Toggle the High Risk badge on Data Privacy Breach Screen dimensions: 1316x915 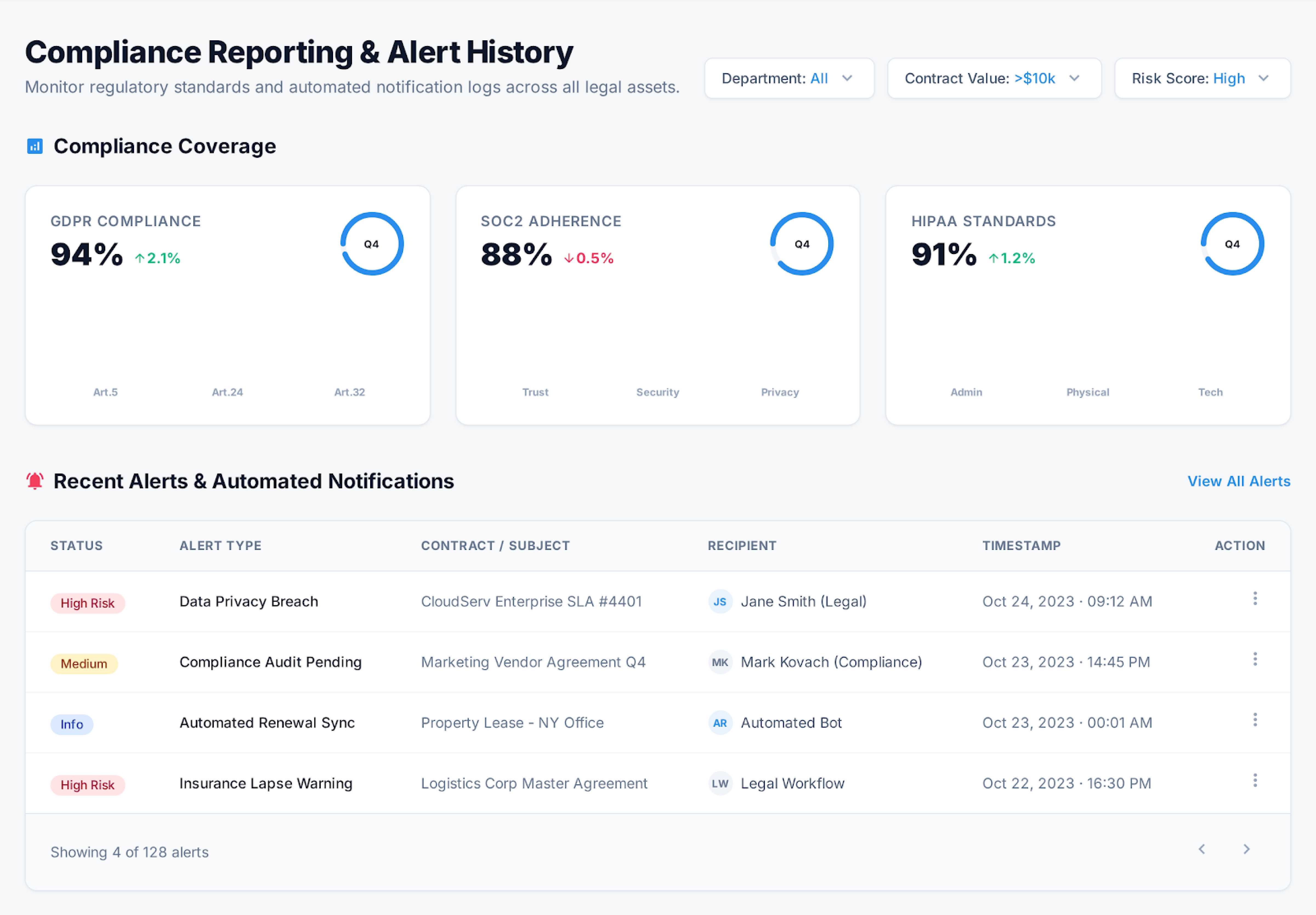[88, 603]
